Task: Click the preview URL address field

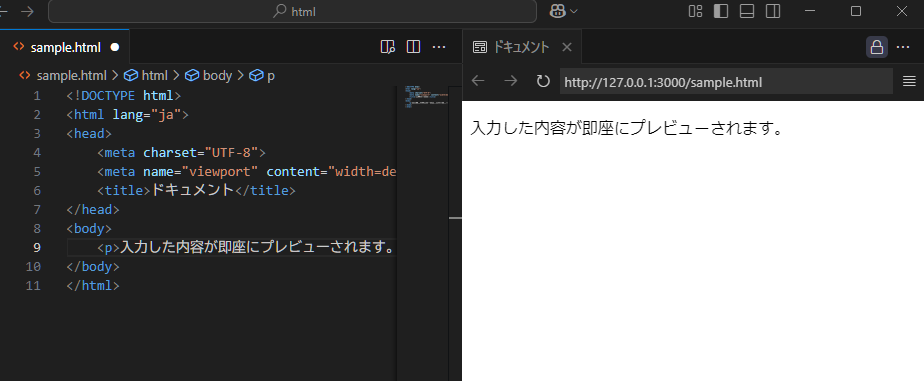Action: 726,82
